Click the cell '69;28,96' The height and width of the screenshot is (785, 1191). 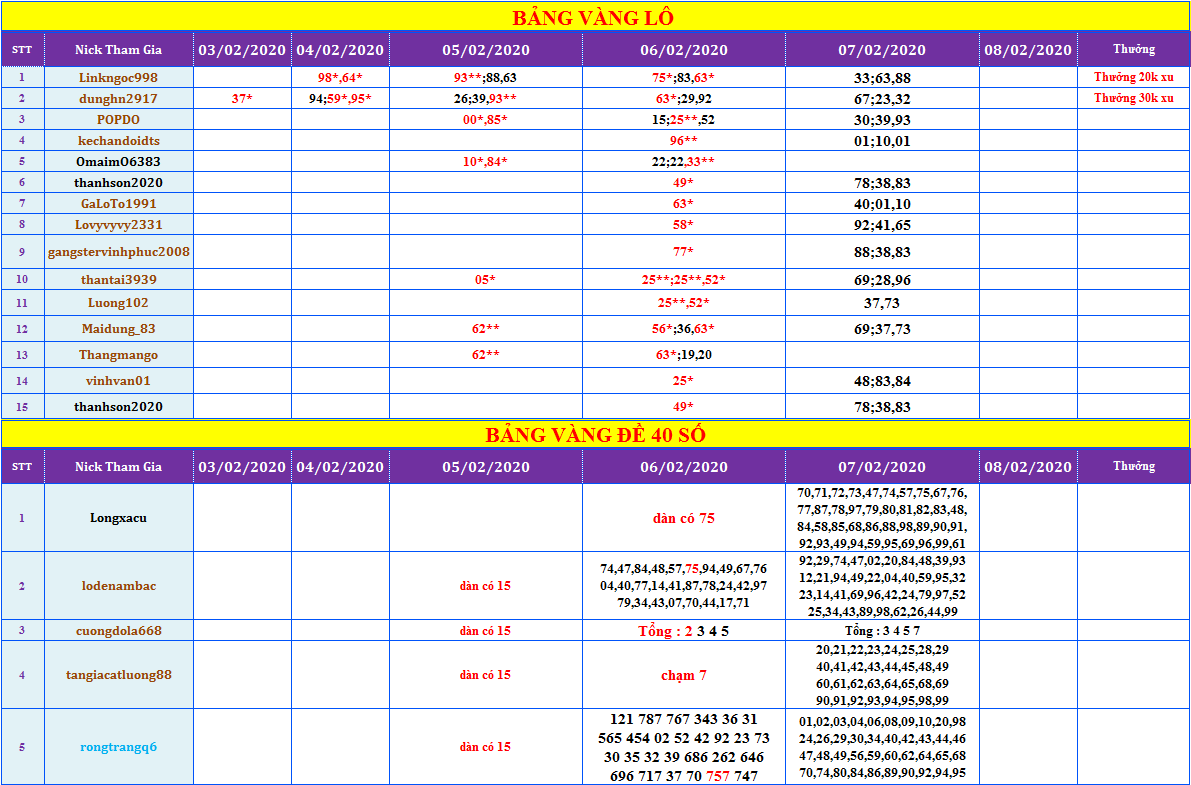tap(882, 280)
